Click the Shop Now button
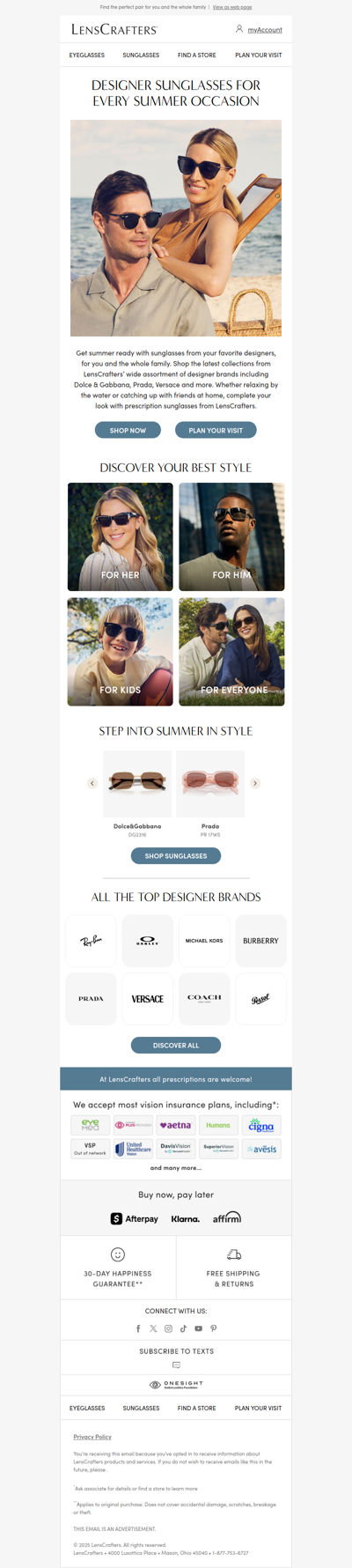352x1568 pixels. (128, 430)
